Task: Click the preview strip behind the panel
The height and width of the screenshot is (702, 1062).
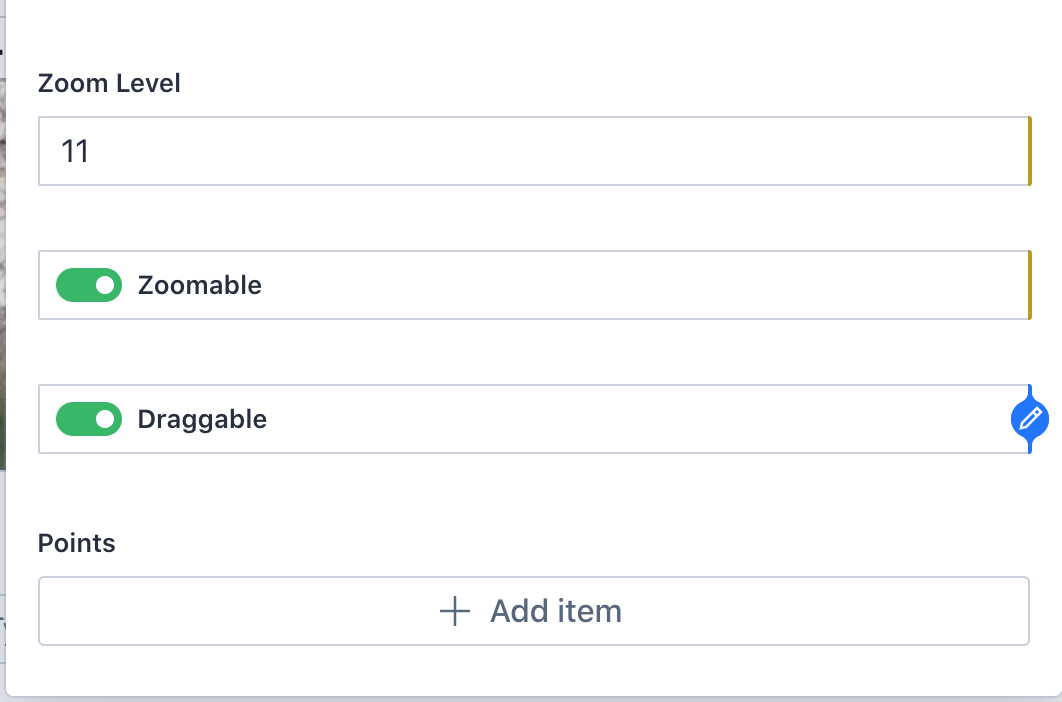Action: pyautogui.click(x=2, y=300)
